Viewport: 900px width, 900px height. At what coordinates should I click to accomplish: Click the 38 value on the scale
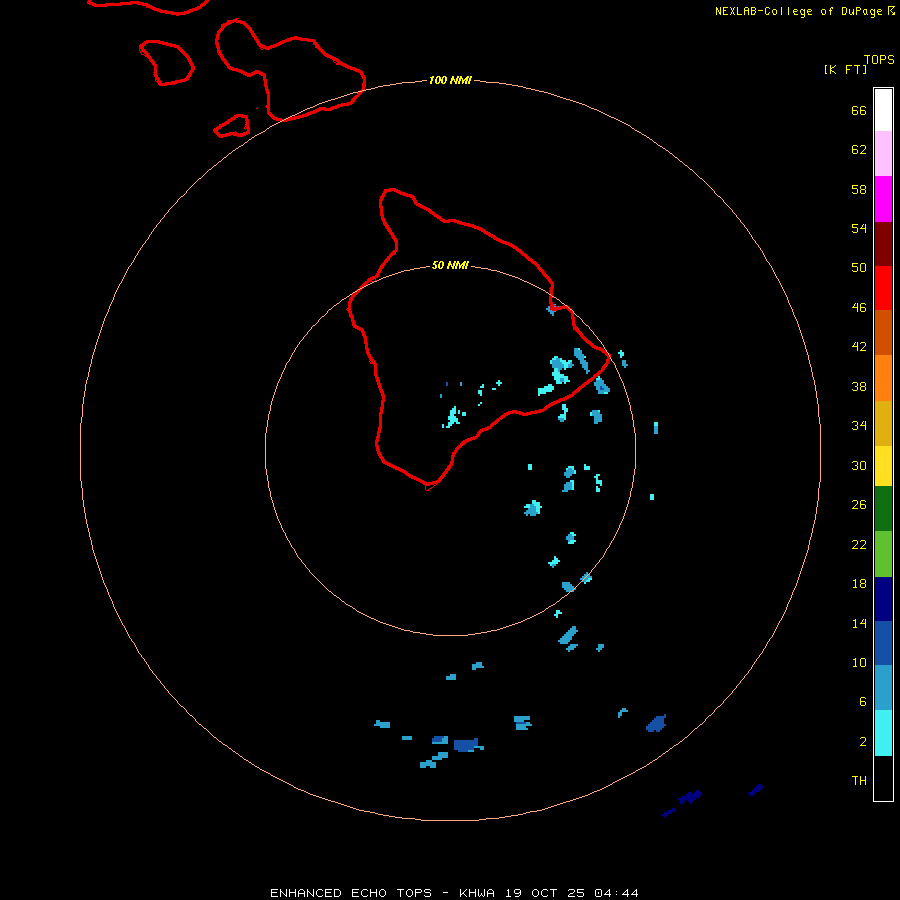click(x=859, y=386)
